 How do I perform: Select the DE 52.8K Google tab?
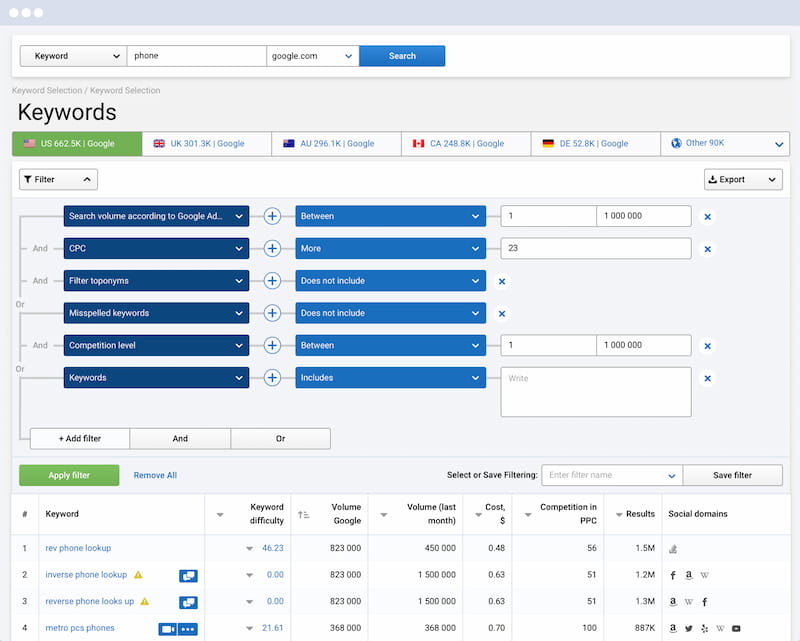coord(595,144)
